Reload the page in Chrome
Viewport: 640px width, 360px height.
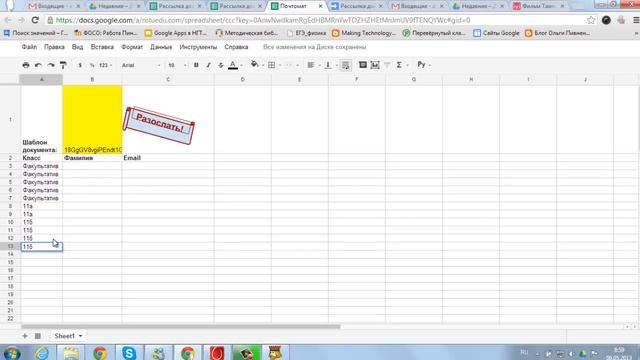(35, 20)
